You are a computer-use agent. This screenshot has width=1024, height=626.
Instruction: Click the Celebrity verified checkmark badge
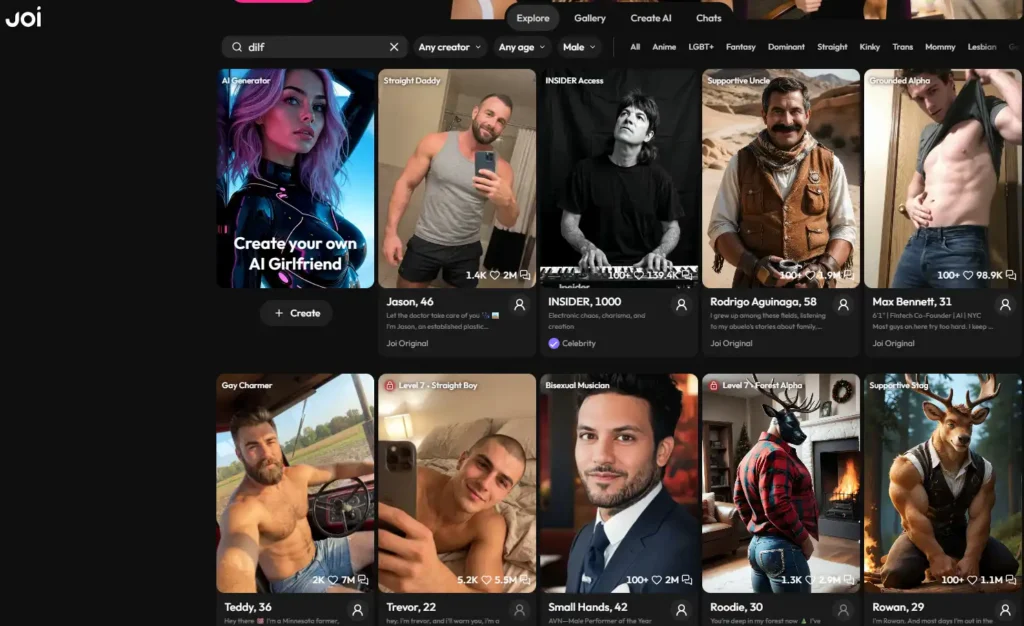[554, 343]
